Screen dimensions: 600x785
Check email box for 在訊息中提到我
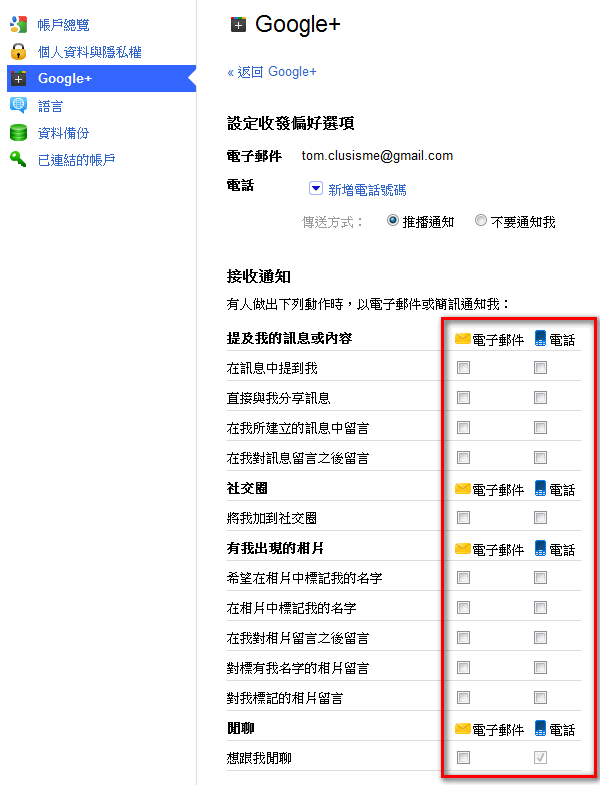[x=463, y=368]
